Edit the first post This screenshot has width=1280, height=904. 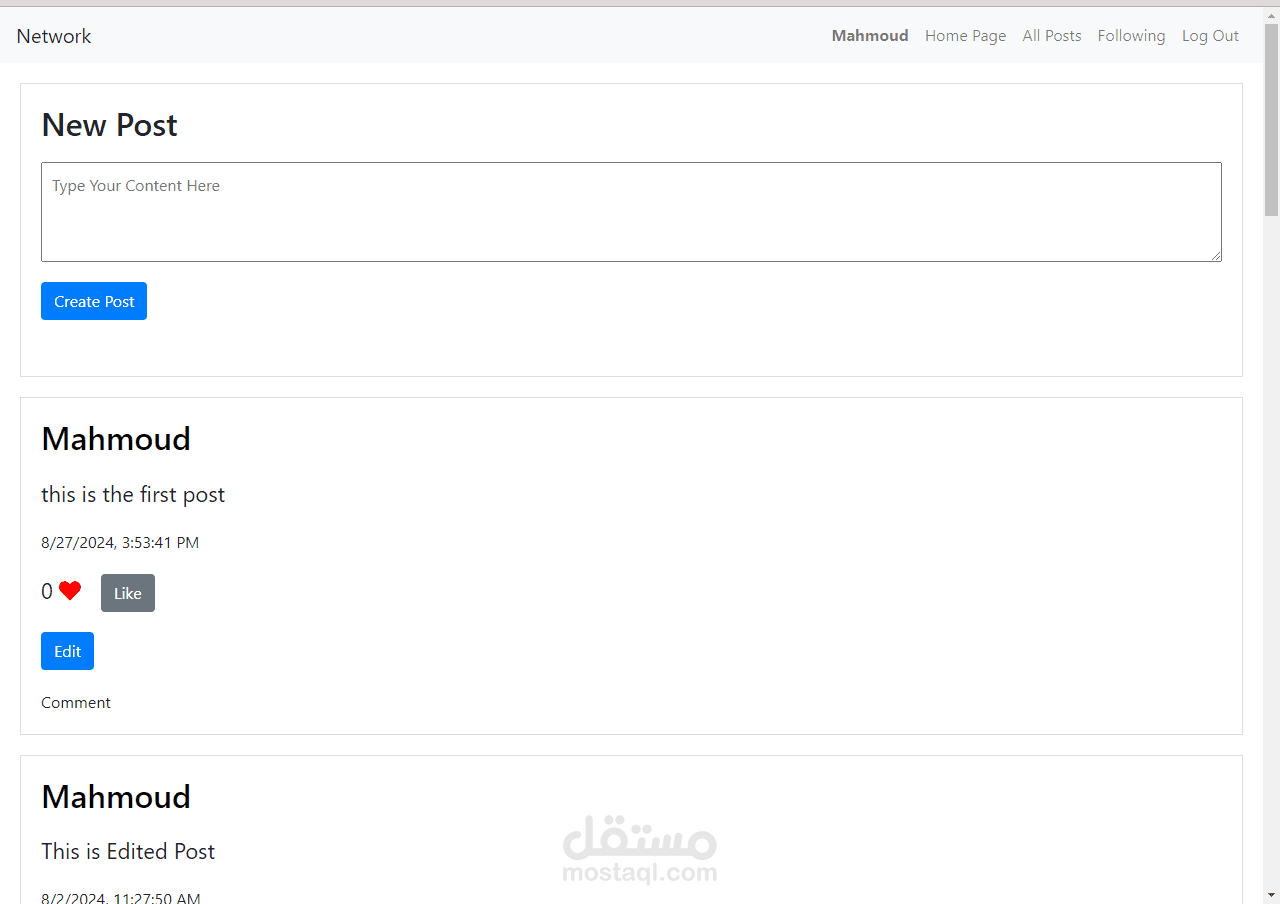tap(67, 651)
